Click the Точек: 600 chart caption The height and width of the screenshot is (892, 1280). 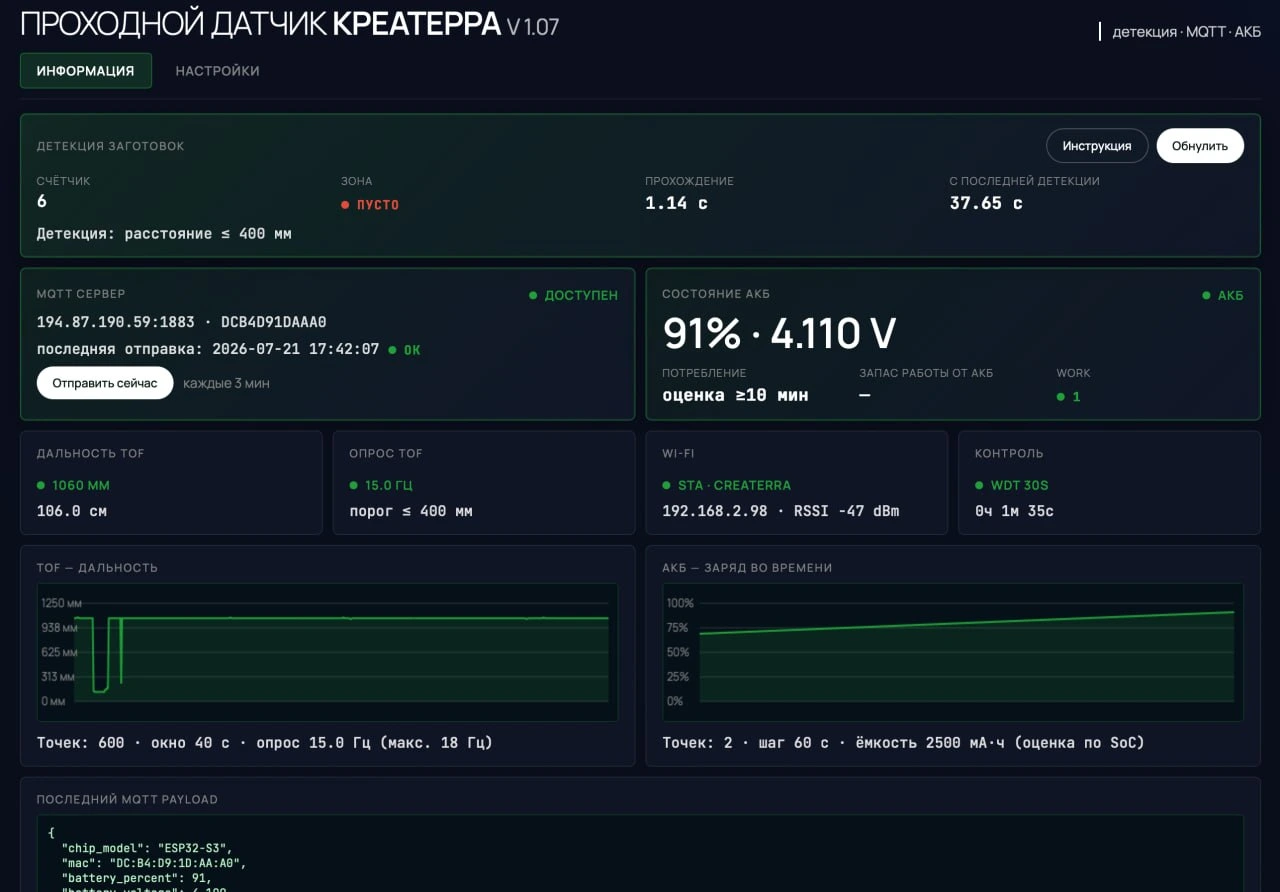click(265, 743)
